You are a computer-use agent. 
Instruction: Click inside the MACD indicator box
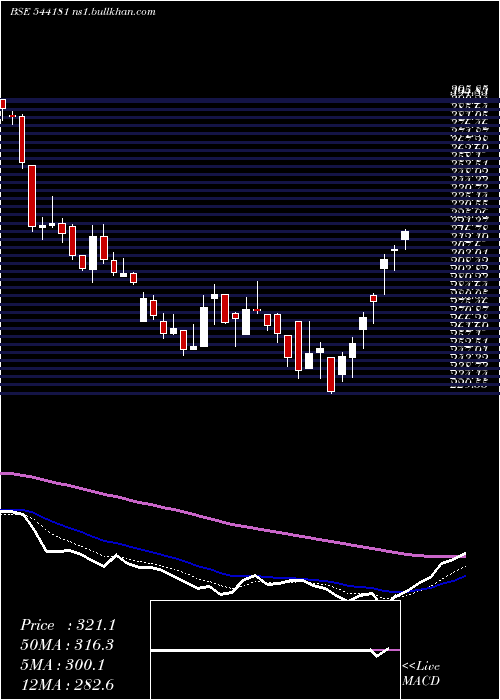point(275,650)
